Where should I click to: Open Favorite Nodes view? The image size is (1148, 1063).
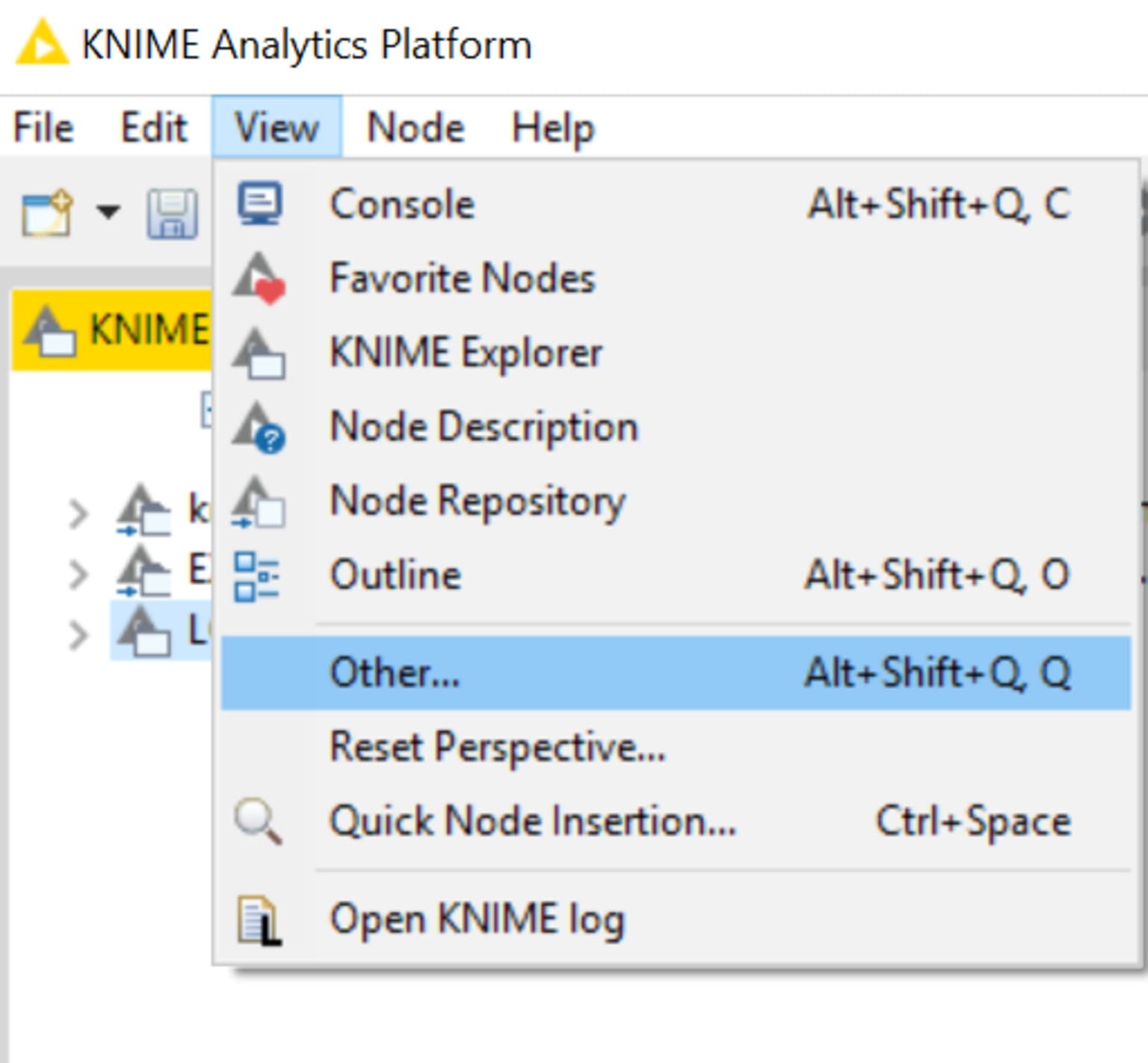point(676,278)
